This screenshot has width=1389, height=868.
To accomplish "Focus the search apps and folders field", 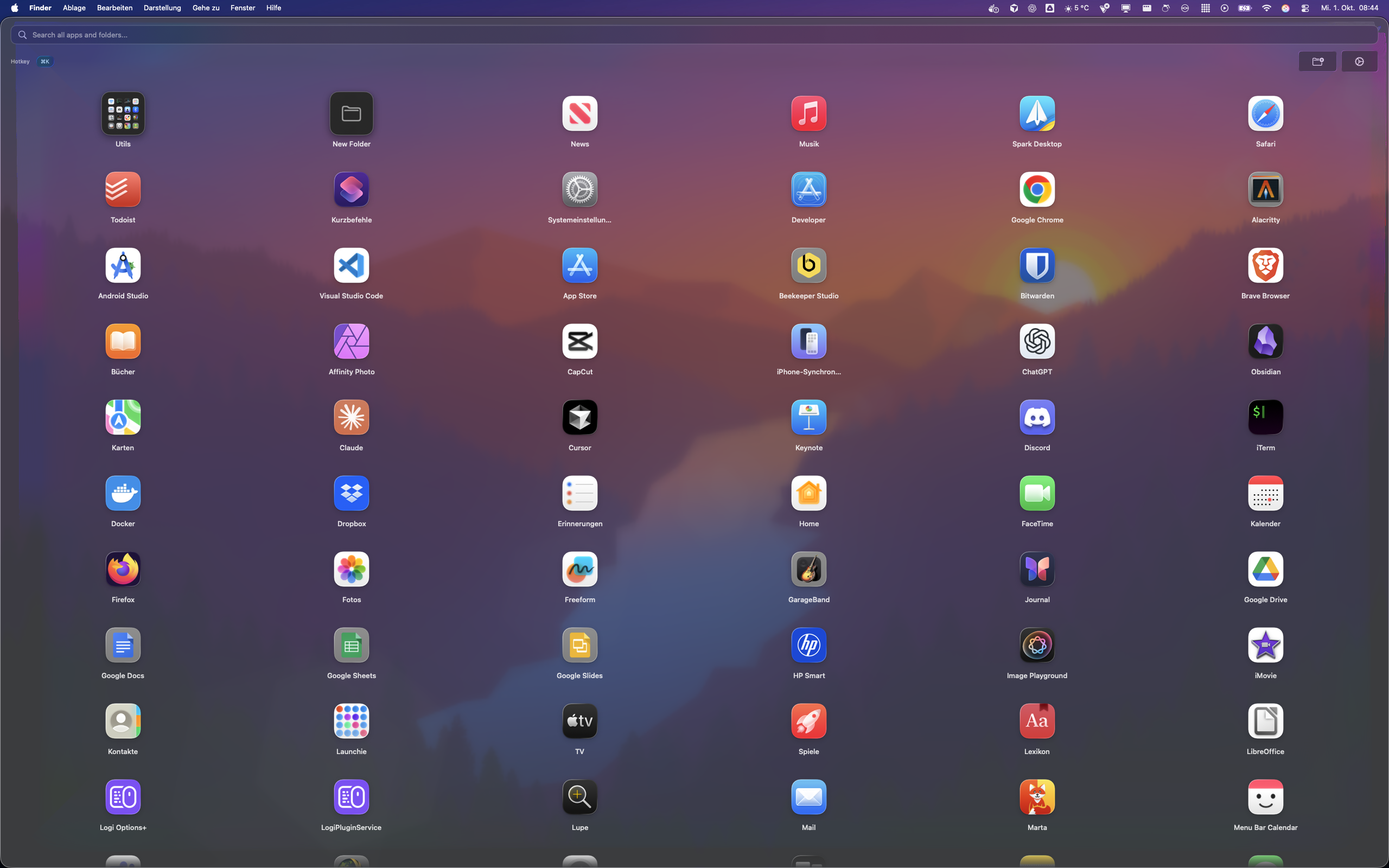I will coord(689,35).
